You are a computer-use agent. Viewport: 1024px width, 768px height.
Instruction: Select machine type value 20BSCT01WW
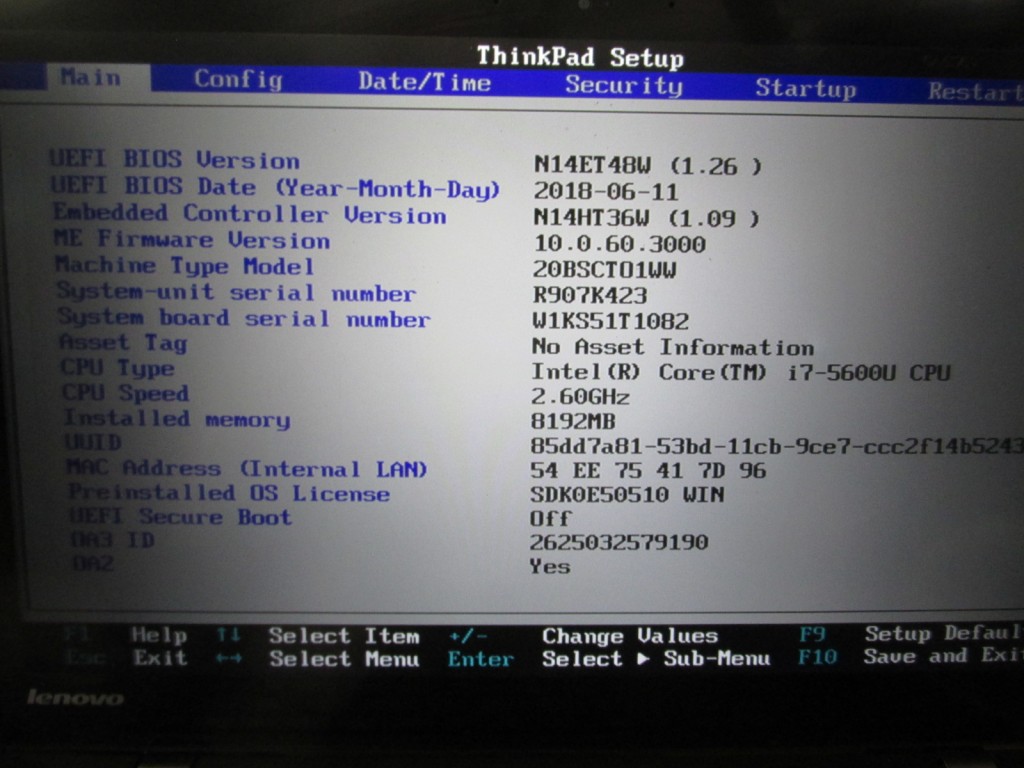604,269
